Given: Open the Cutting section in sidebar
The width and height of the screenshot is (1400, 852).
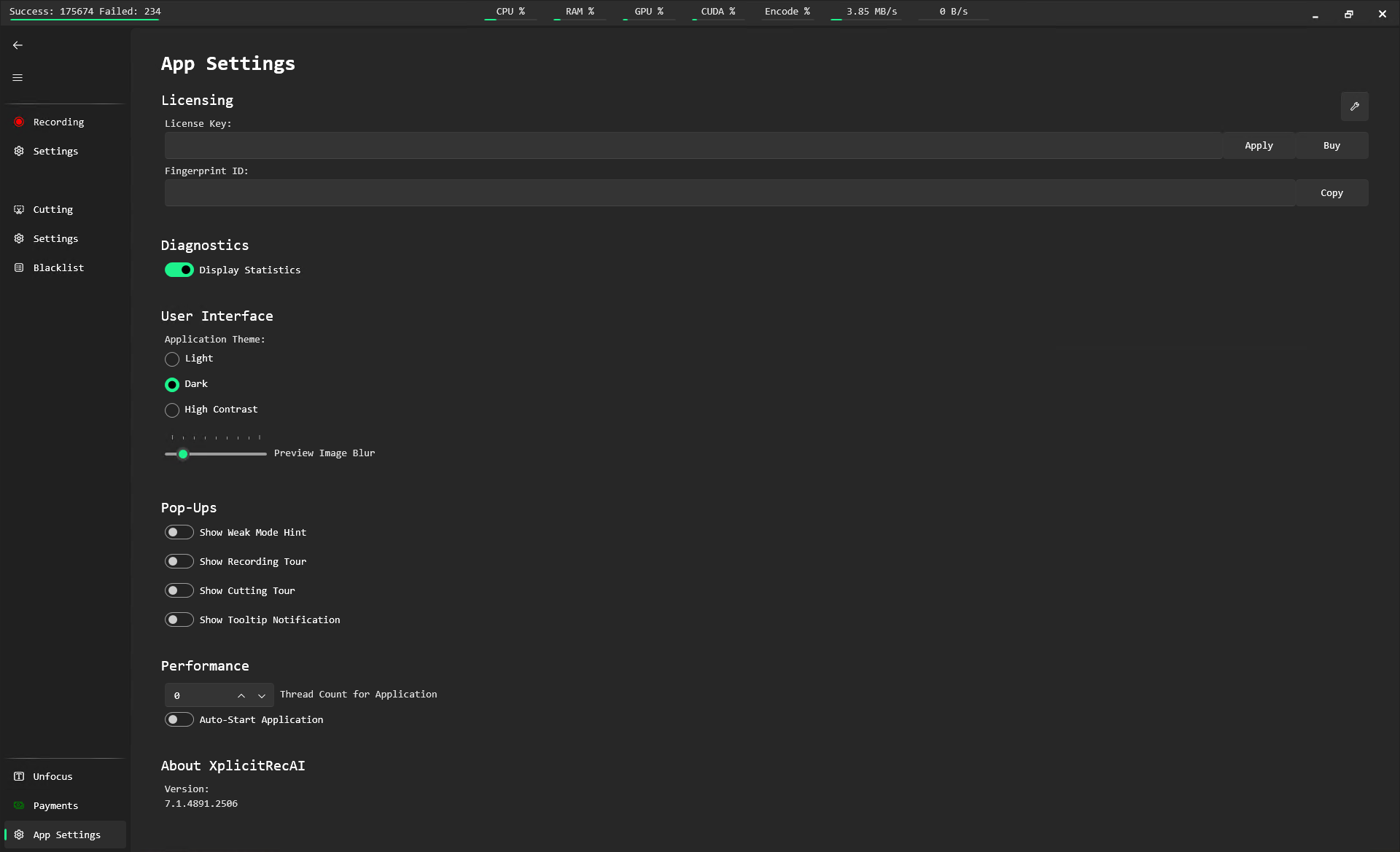Looking at the screenshot, I should point(52,209).
